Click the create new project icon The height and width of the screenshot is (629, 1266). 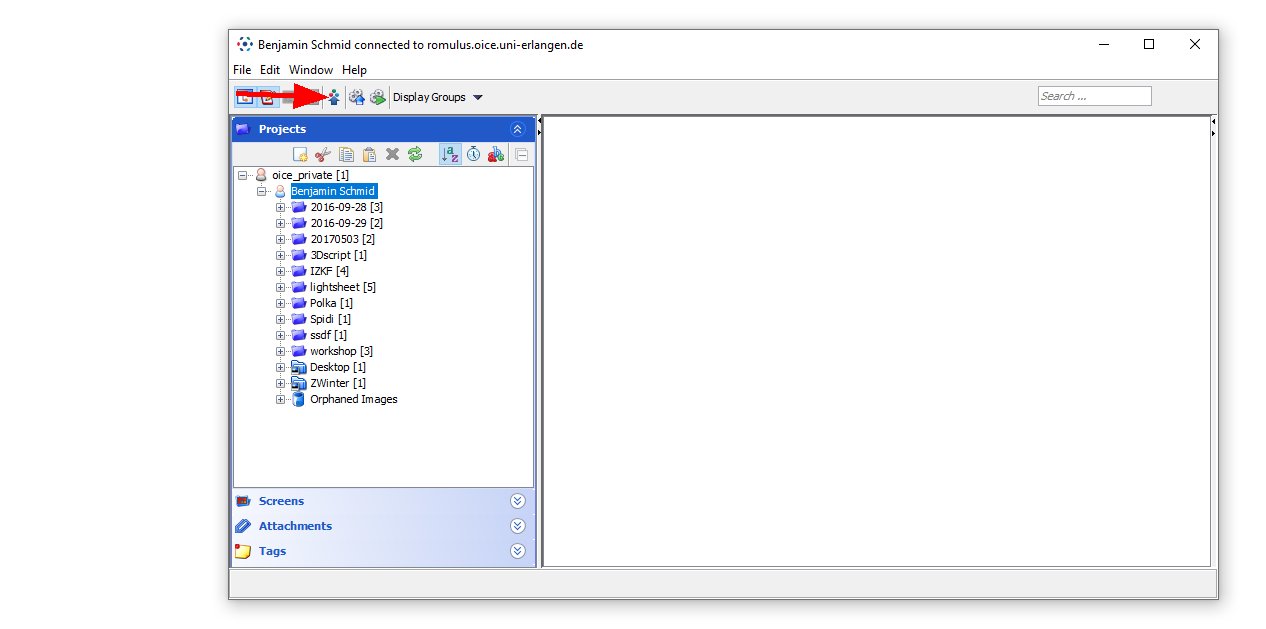(299, 154)
